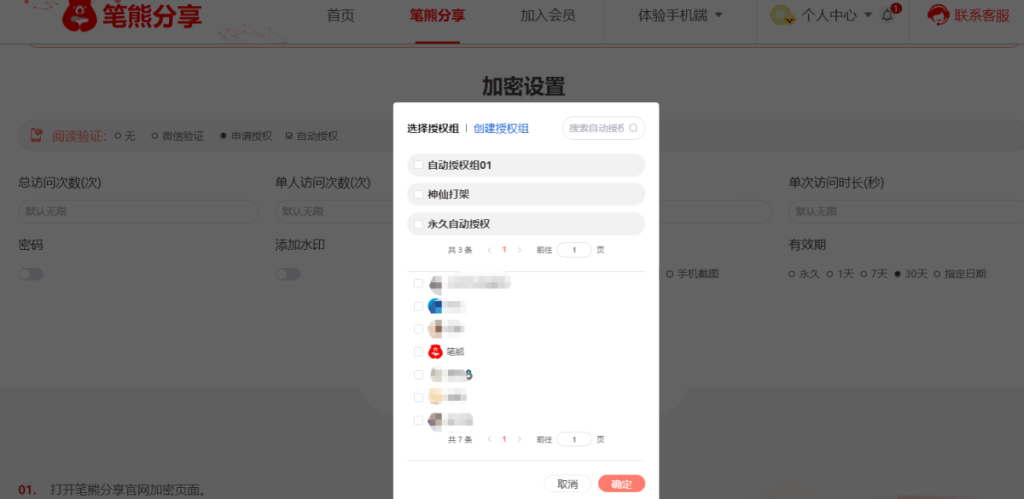Check the 永久自动授权 checkbox

[419, 224]
